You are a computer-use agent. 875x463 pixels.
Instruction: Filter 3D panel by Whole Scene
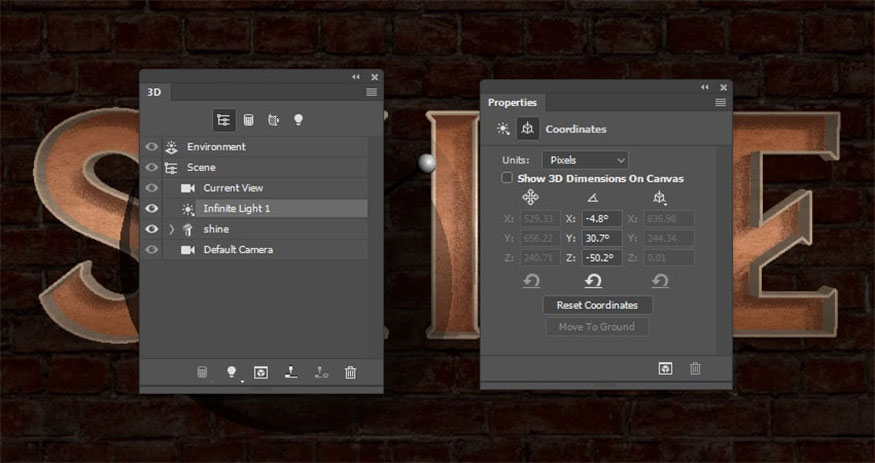pos(223,120)
